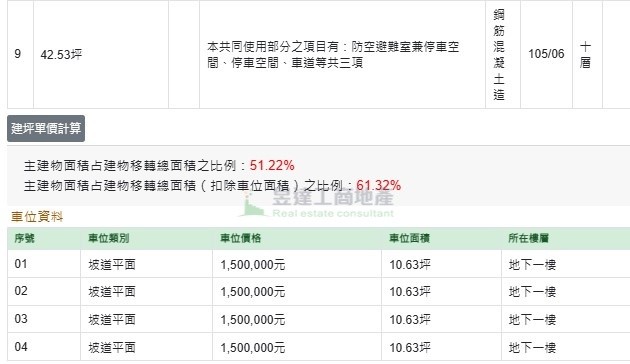Viewport: 630px width, 364px height.
Task: Click the 建坪單價計算 button
Action: coord(46,129)
